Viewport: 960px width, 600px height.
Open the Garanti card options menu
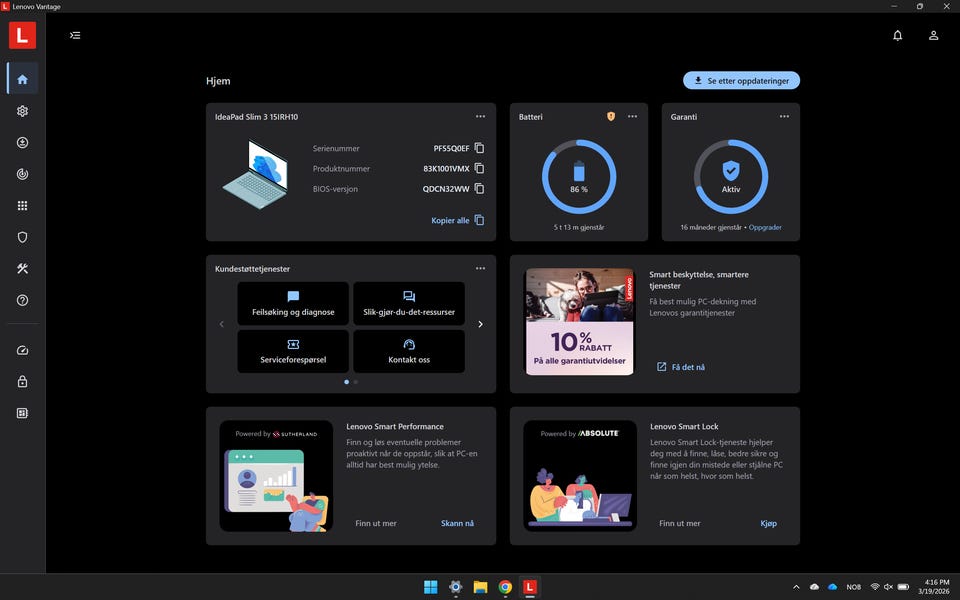point(784,116)
